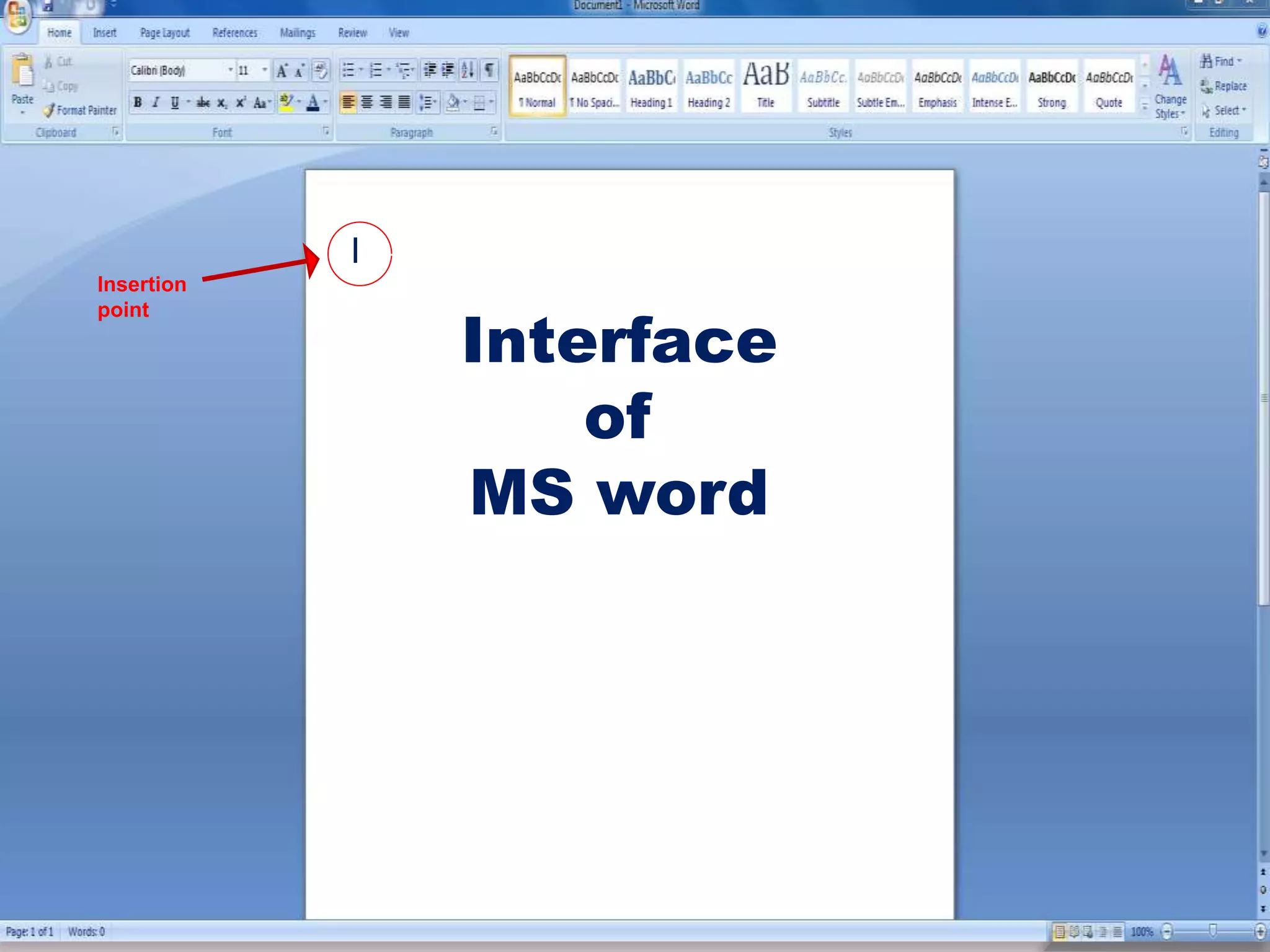Toggle numbered list formatting
Viewport: 1270px width, 952px height.
pos(376,70)
